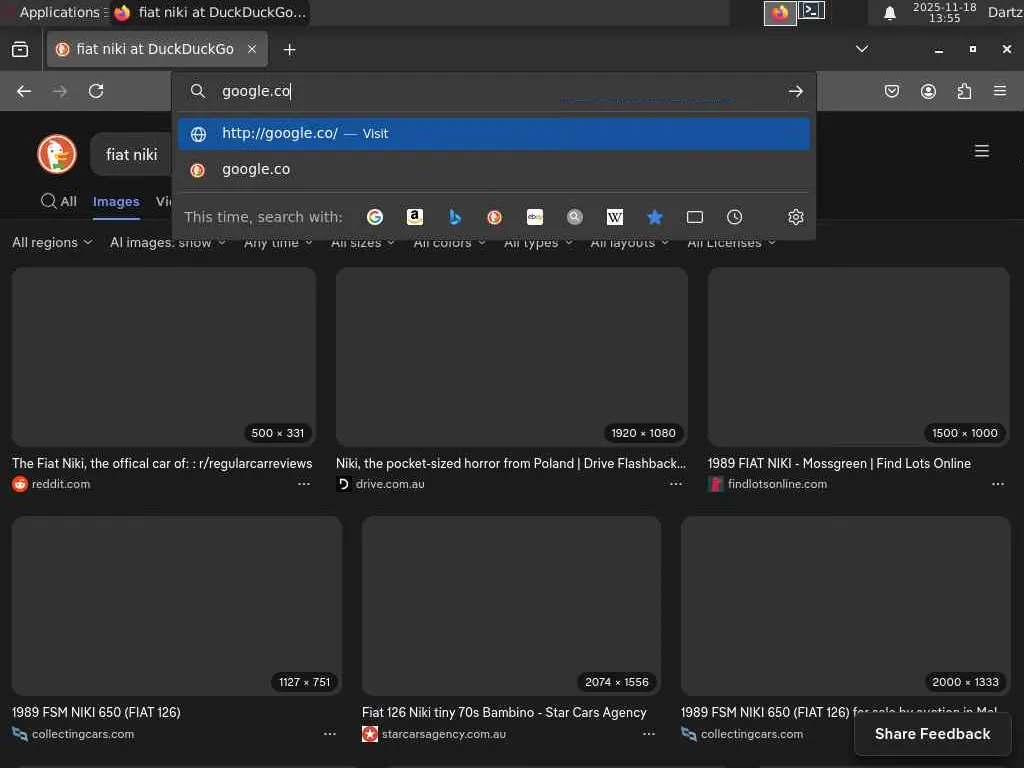Image resolution: width=1024 pixels, height=768 pixels.
Task: Expand the All types filter dropdown
Action: [538, 242]
